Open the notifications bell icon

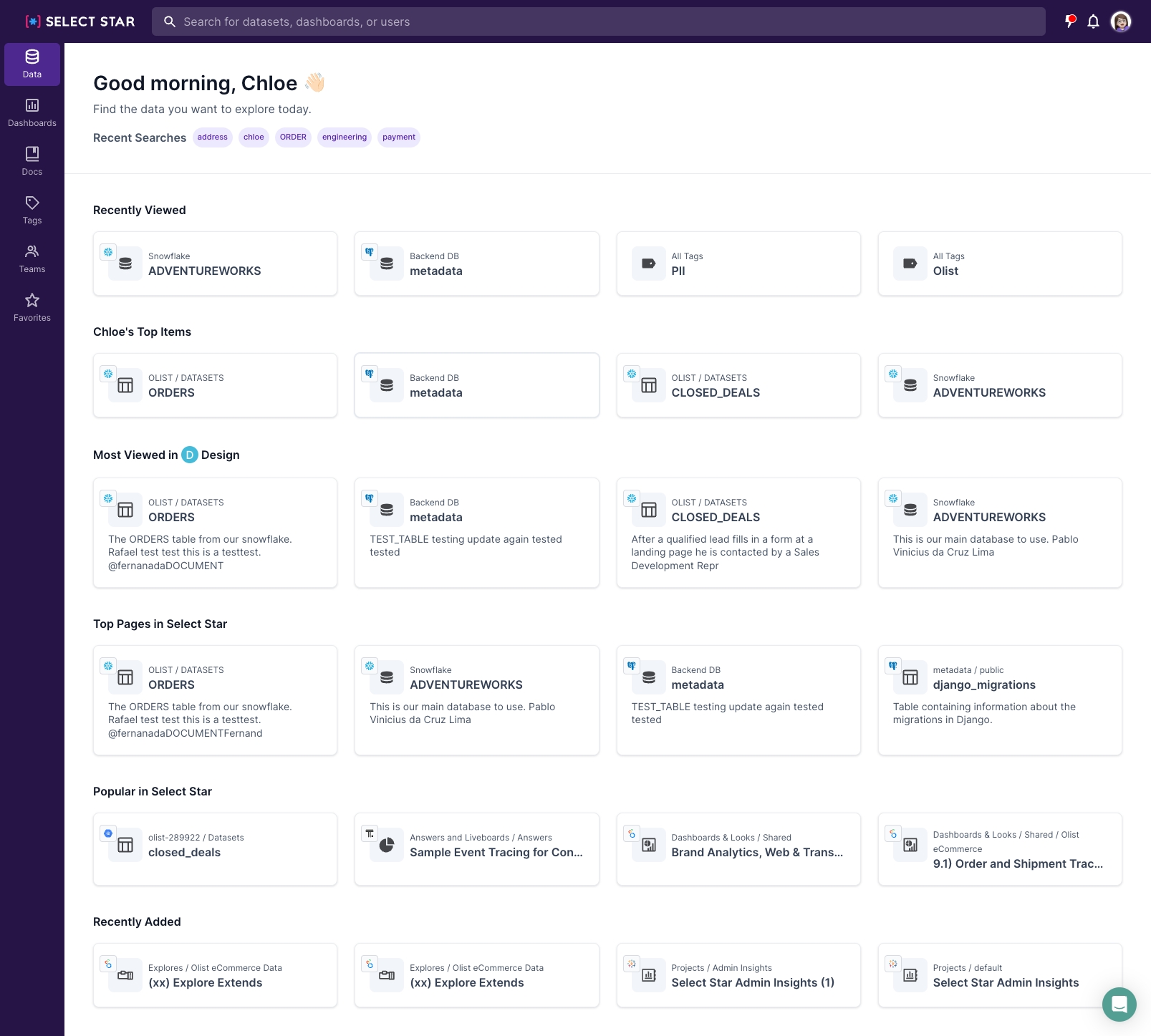[1093, 21]
